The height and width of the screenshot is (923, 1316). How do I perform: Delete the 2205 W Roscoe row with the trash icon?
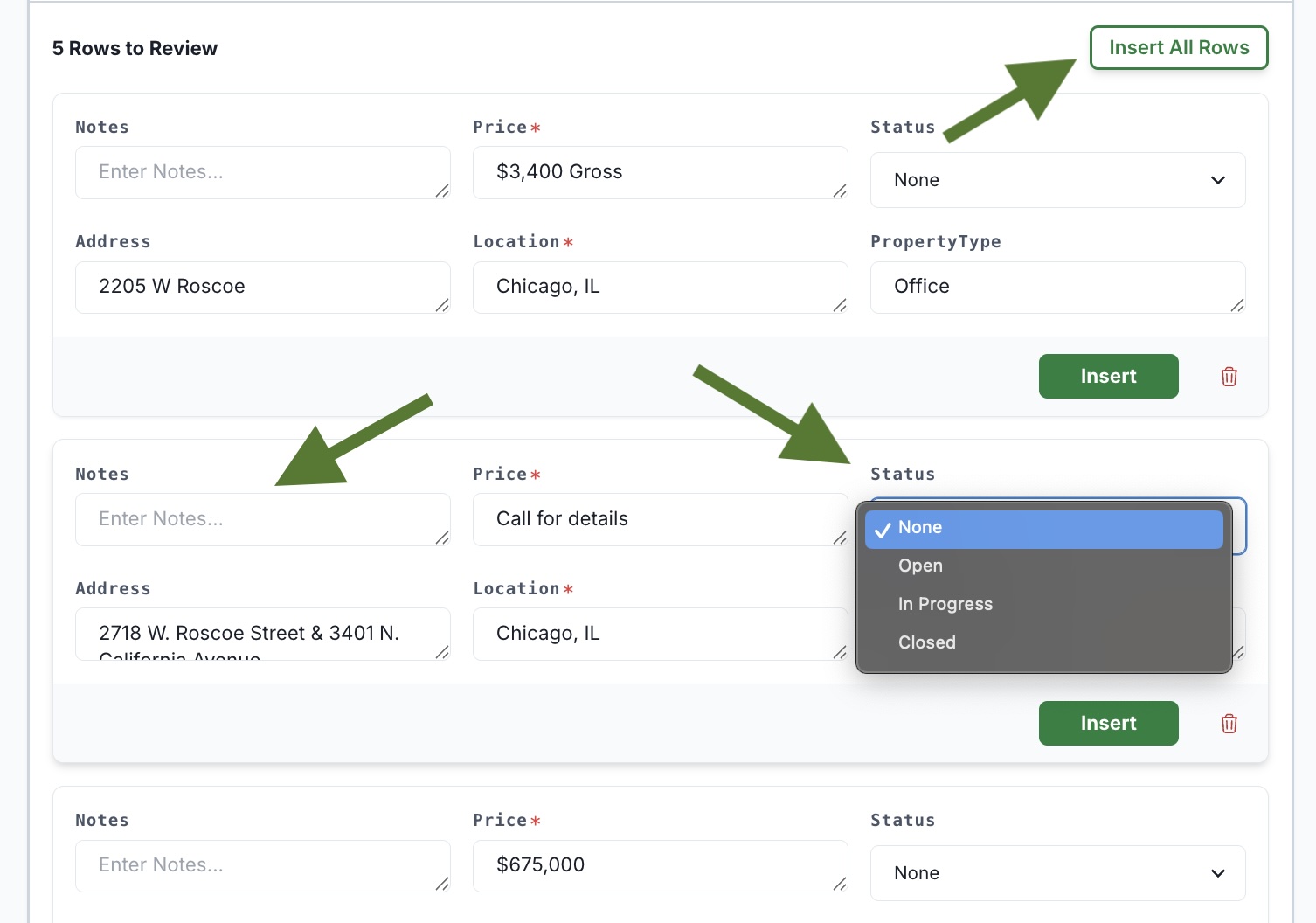point(1229,377)
